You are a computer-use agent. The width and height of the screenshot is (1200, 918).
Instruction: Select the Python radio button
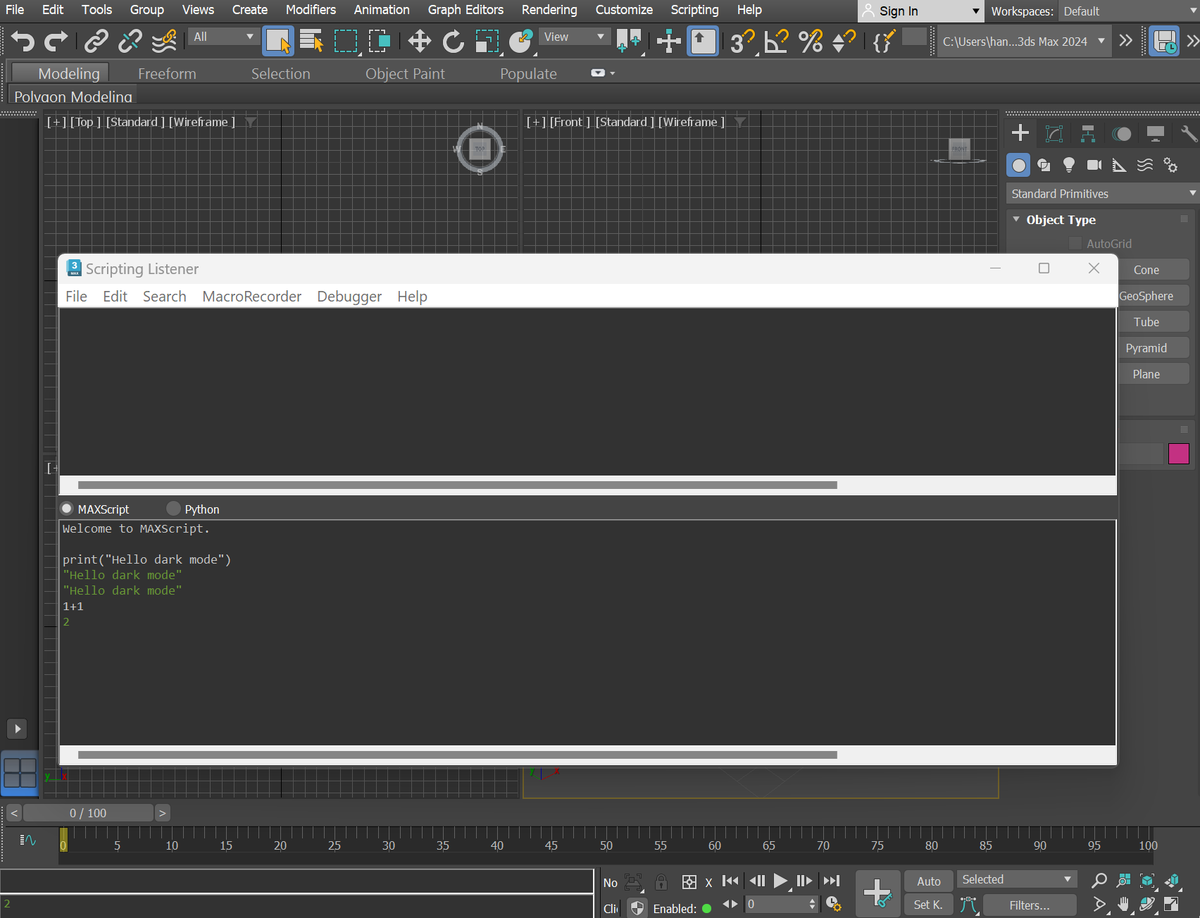click(x=173, y=509)
